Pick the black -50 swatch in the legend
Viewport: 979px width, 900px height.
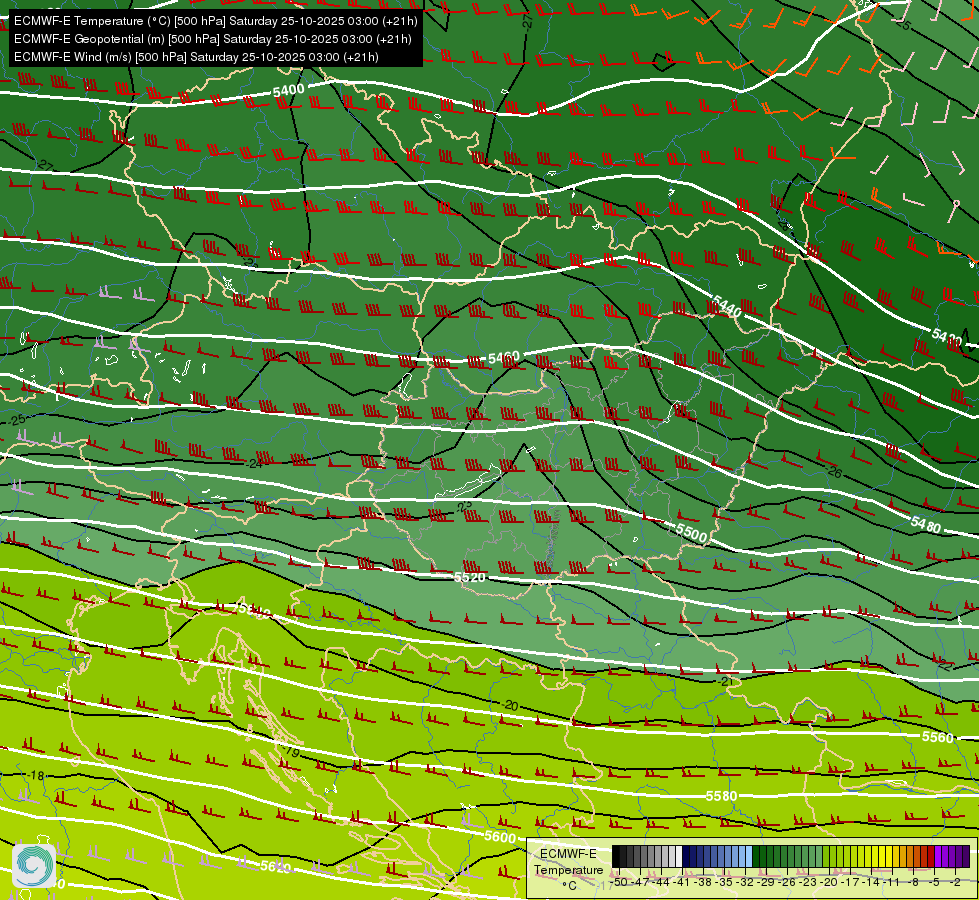point(616,856)
